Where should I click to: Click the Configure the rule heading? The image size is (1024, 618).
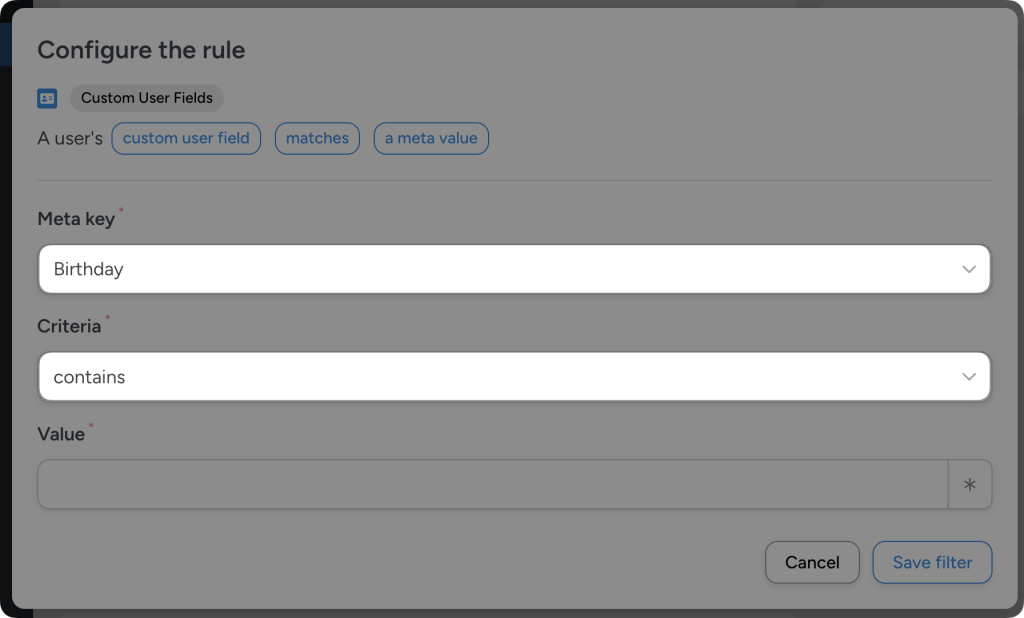tap(140, 50)
